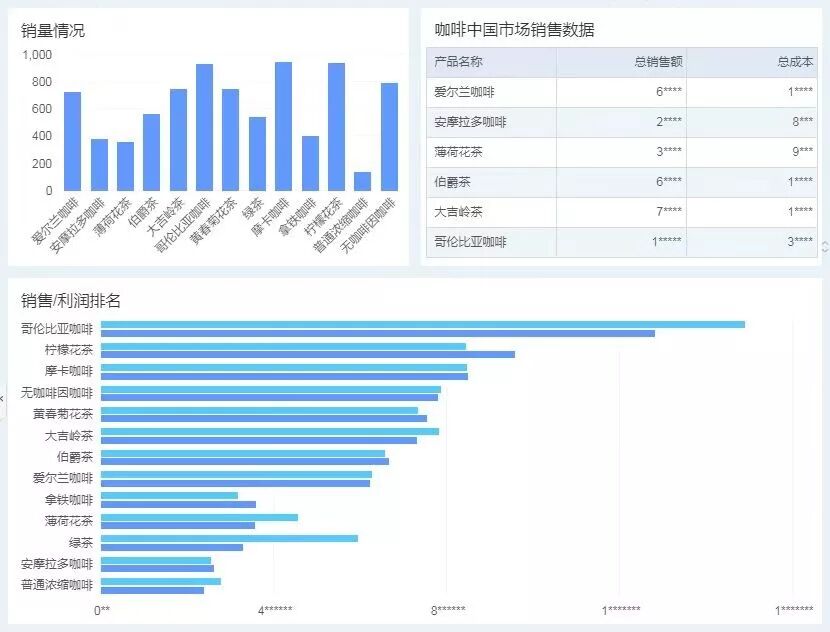Click the 咖啡中国市场销售数据 table title
Screen dimensions: 830x632
click(x=515, y=30)
